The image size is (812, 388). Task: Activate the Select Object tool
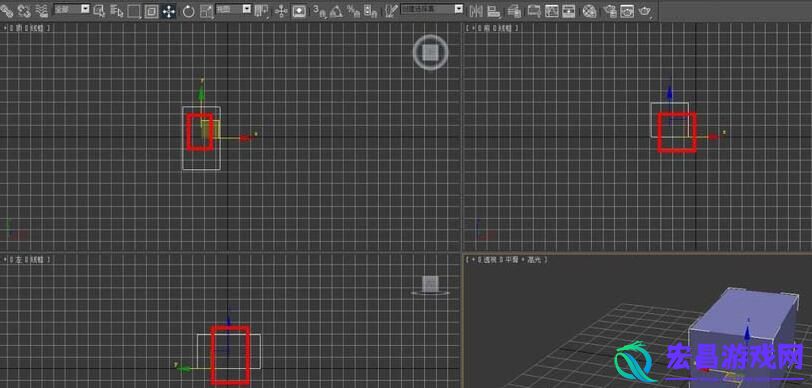point(98,10)
